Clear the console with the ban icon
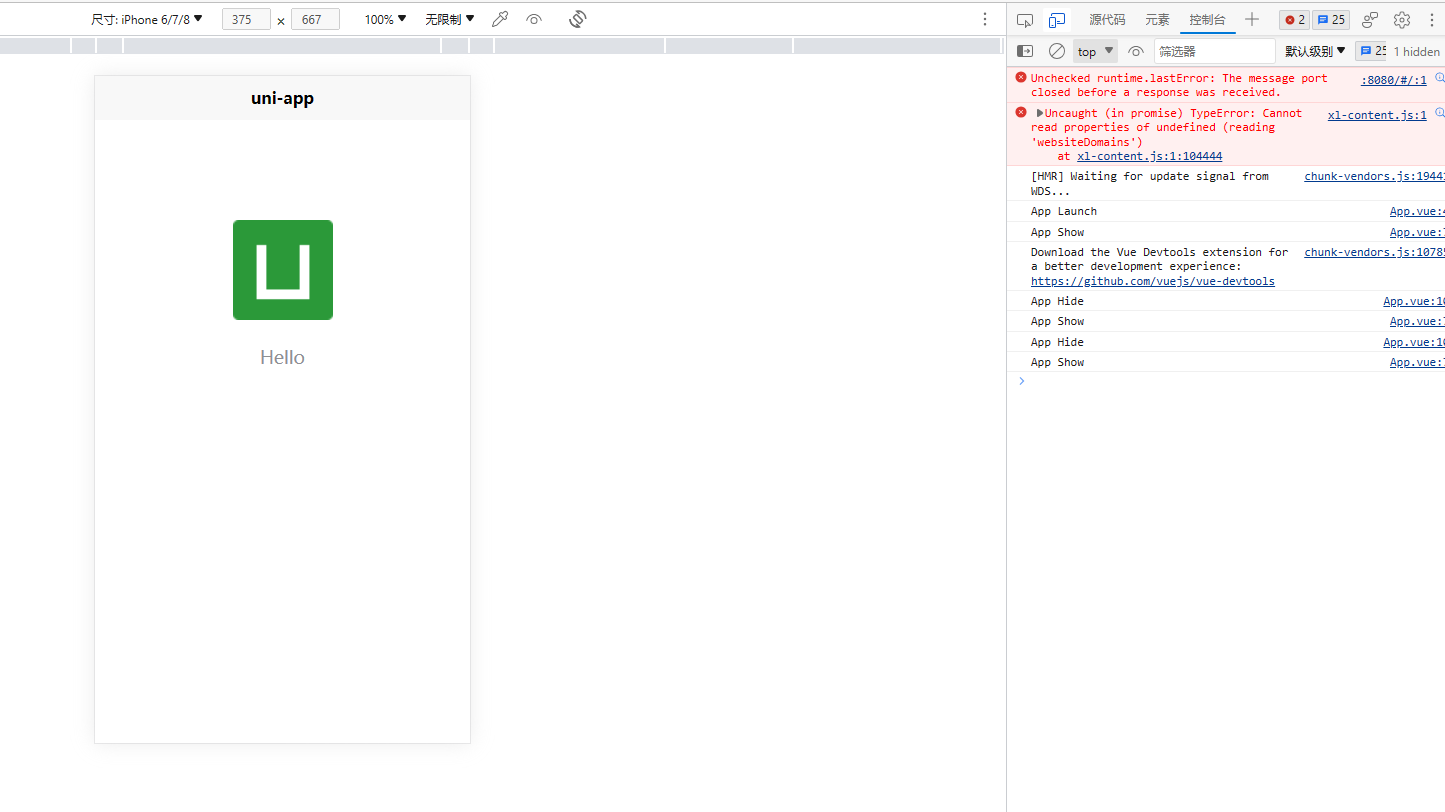Image resolution: width=1445 pixels, height=812 pixels. [1057, 51]
